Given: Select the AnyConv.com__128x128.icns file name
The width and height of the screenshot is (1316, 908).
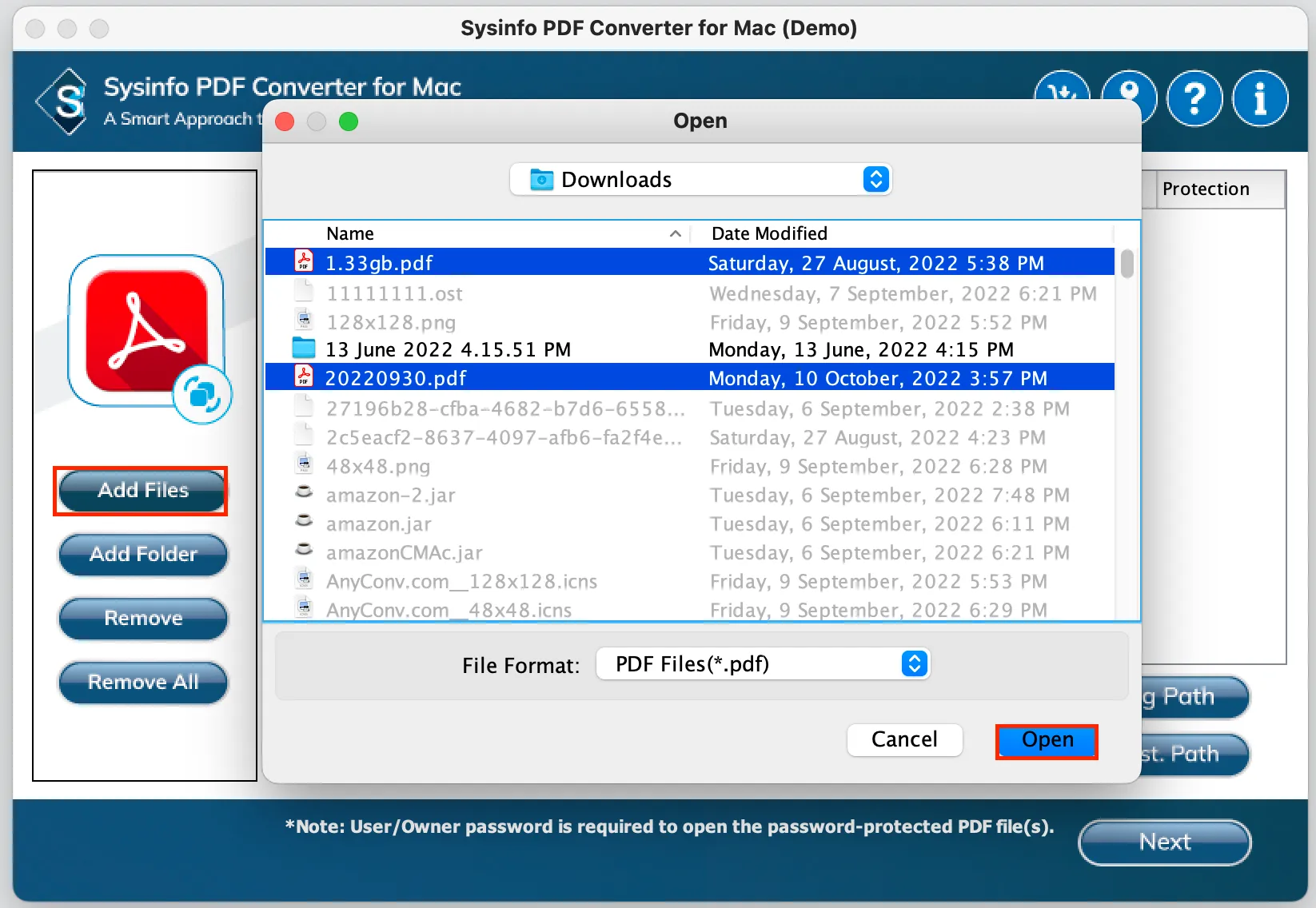Looking at the screenshot, I should 462,581.
